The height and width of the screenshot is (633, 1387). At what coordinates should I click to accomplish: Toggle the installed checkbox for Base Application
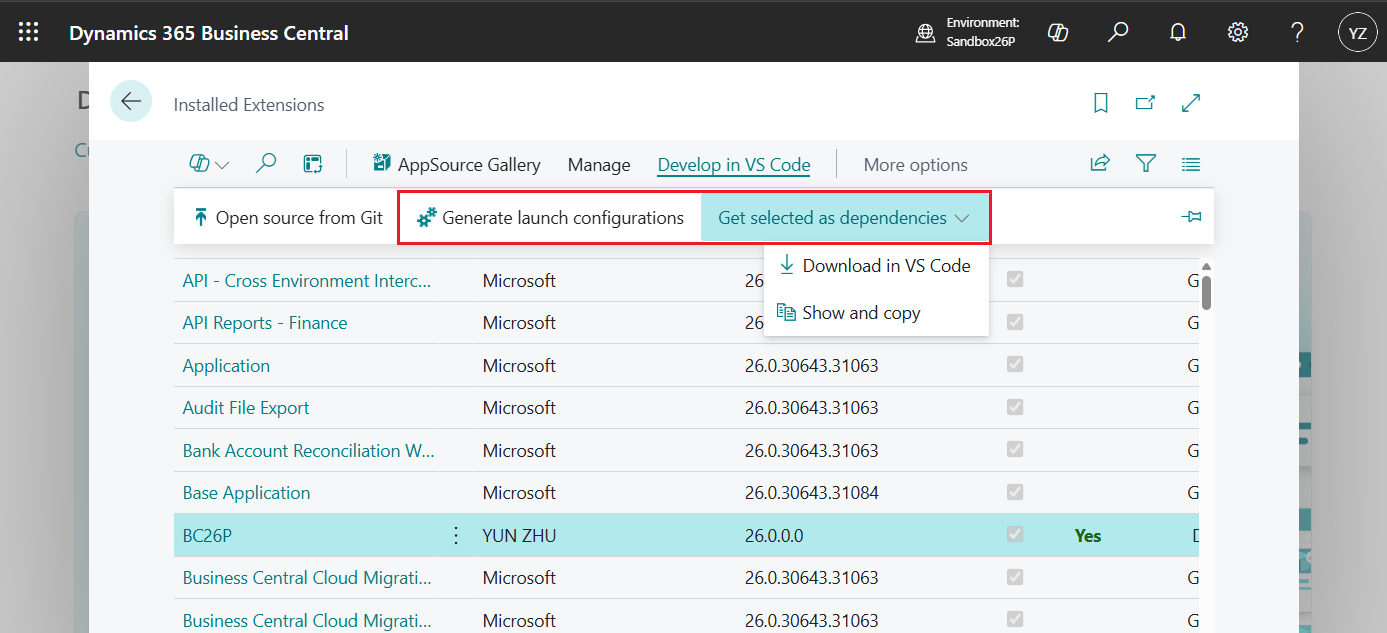1015,492
